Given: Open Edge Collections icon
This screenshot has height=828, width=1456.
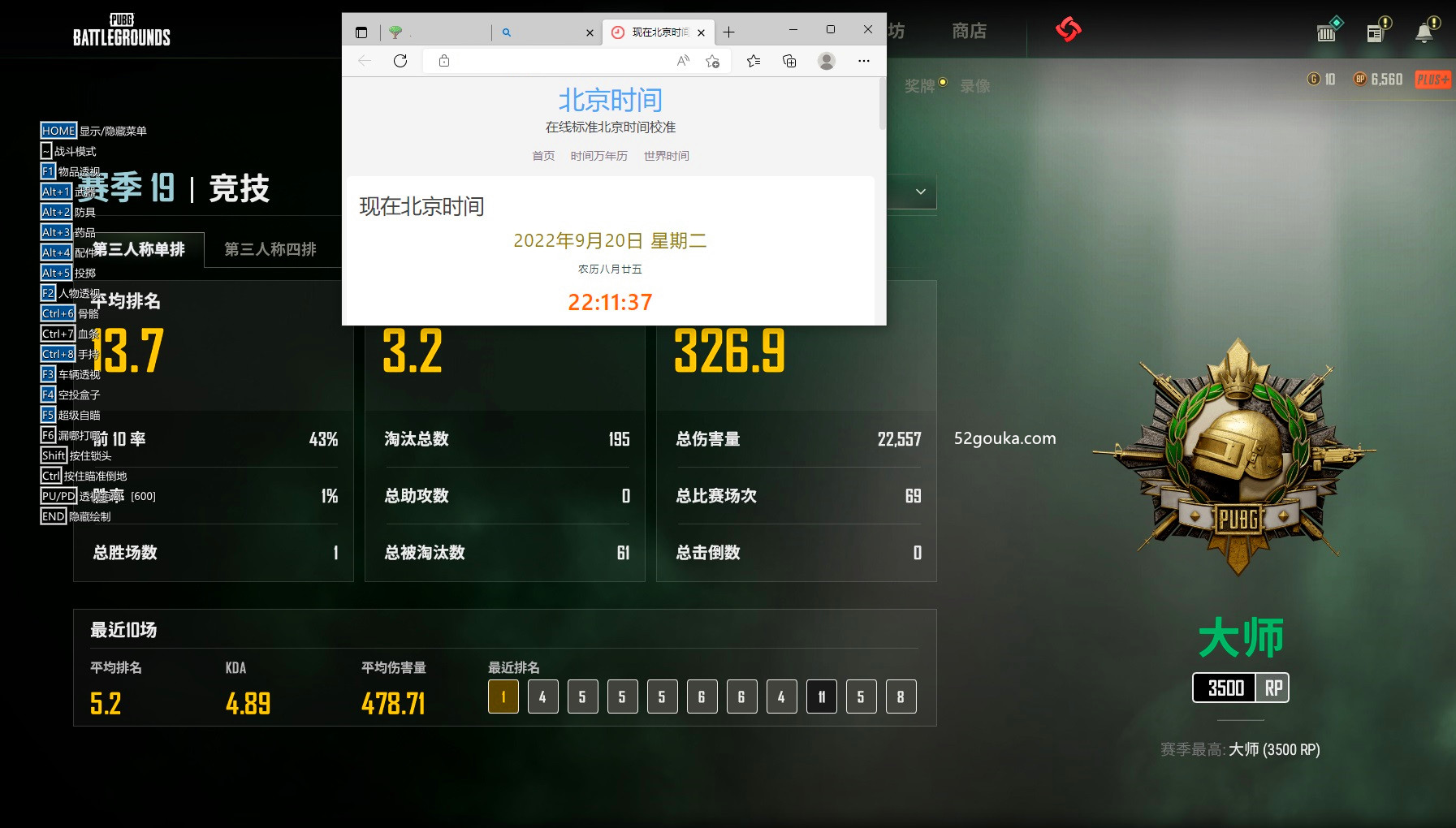Looking at the screenshot, I should pyautogui.click(x=788, y=60).
